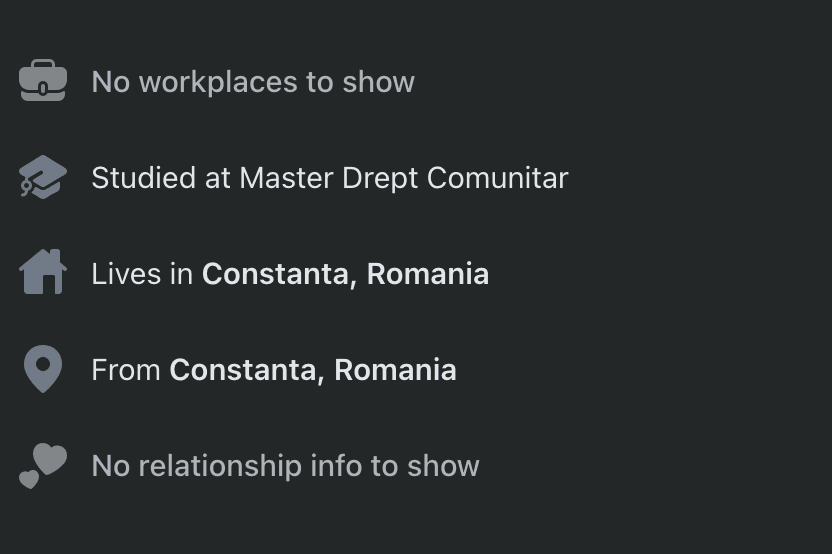The width and height of the screenshot is (832, 554).
Task: Select the house icon beside Lives in
Action: (x=43, y=273)
